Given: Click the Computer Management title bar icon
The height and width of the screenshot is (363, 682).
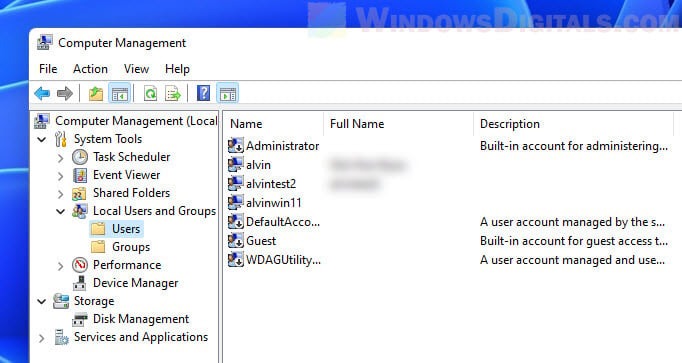Looking at the screenshot, I should click(45, 43).
